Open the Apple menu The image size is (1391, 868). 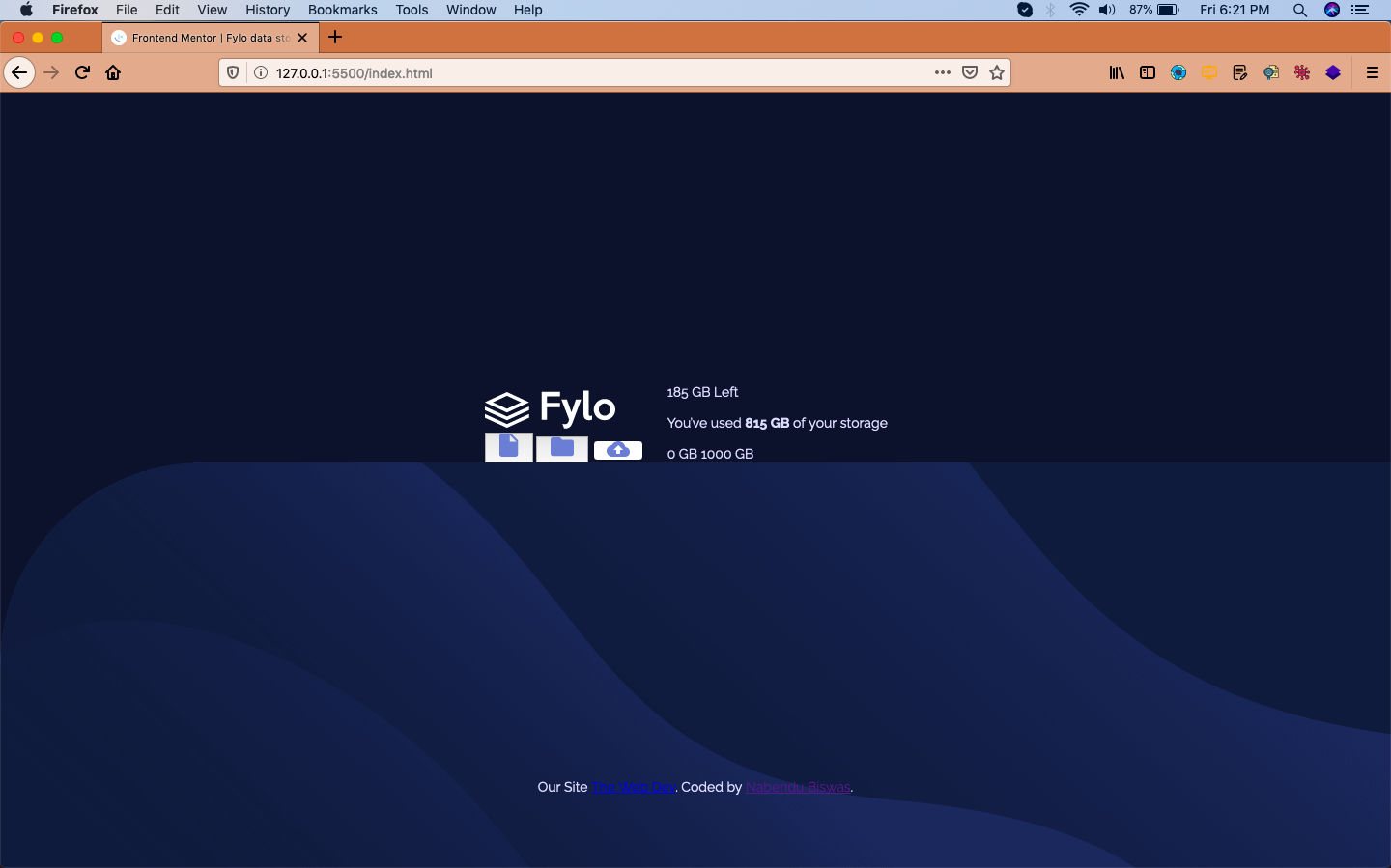click(26, 10)
